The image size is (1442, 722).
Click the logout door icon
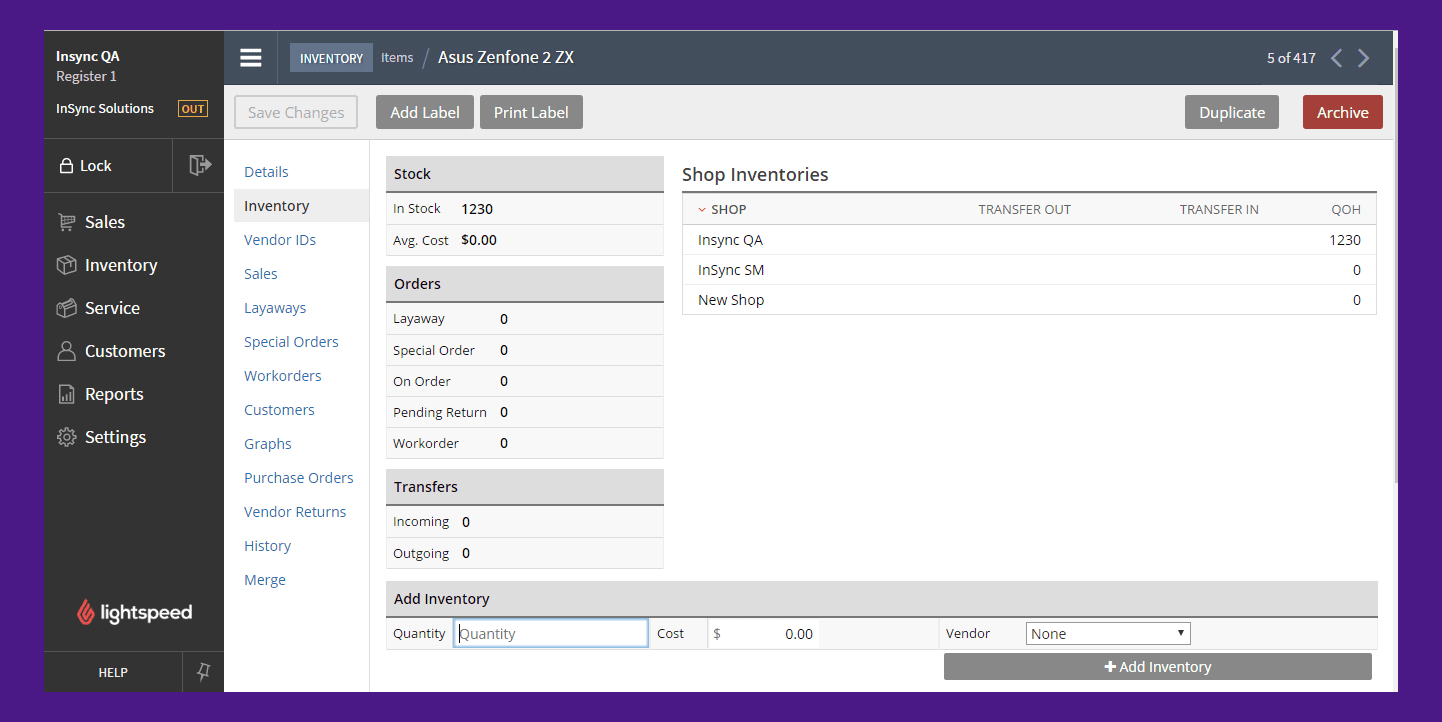(199, 165)
